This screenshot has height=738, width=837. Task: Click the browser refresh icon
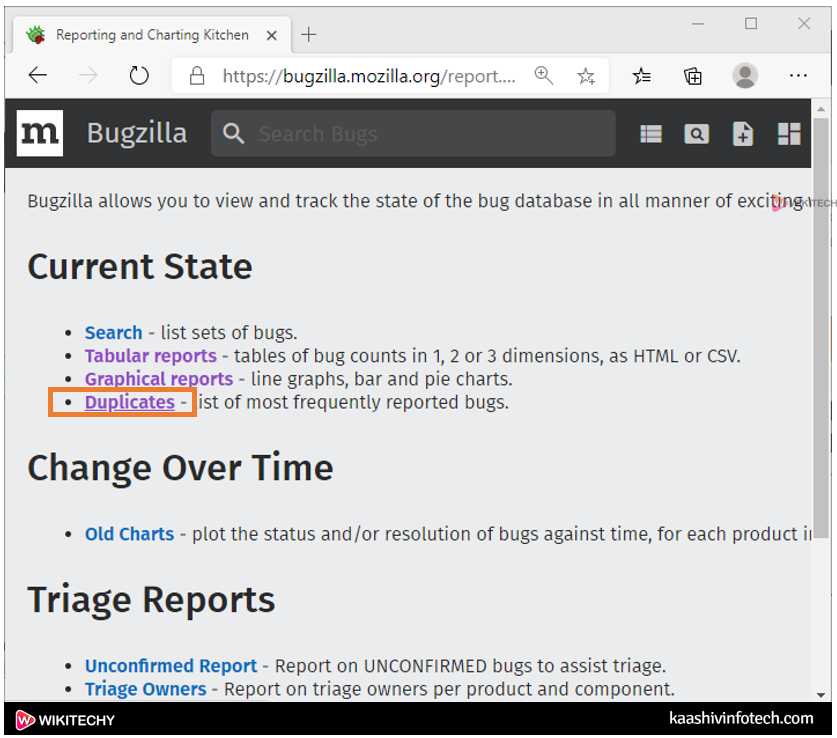[x=139, y=76]
